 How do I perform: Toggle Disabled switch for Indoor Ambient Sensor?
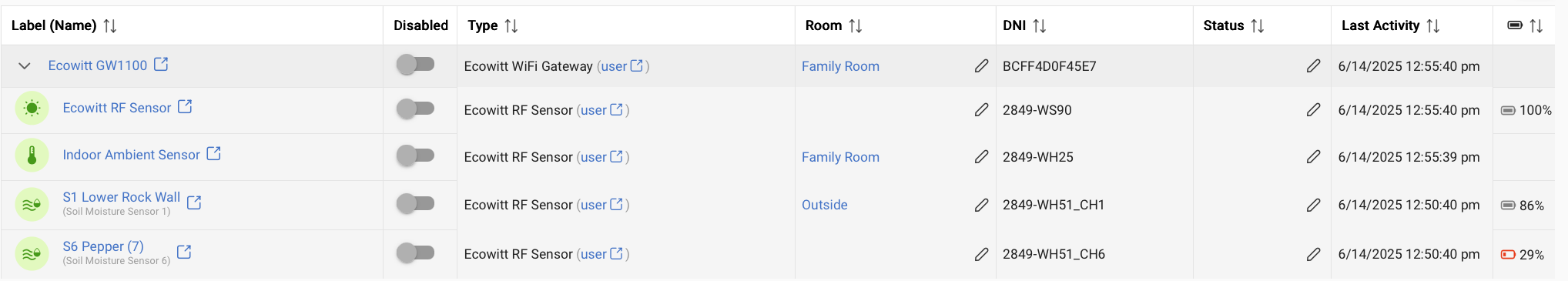(x=416, y=156)
